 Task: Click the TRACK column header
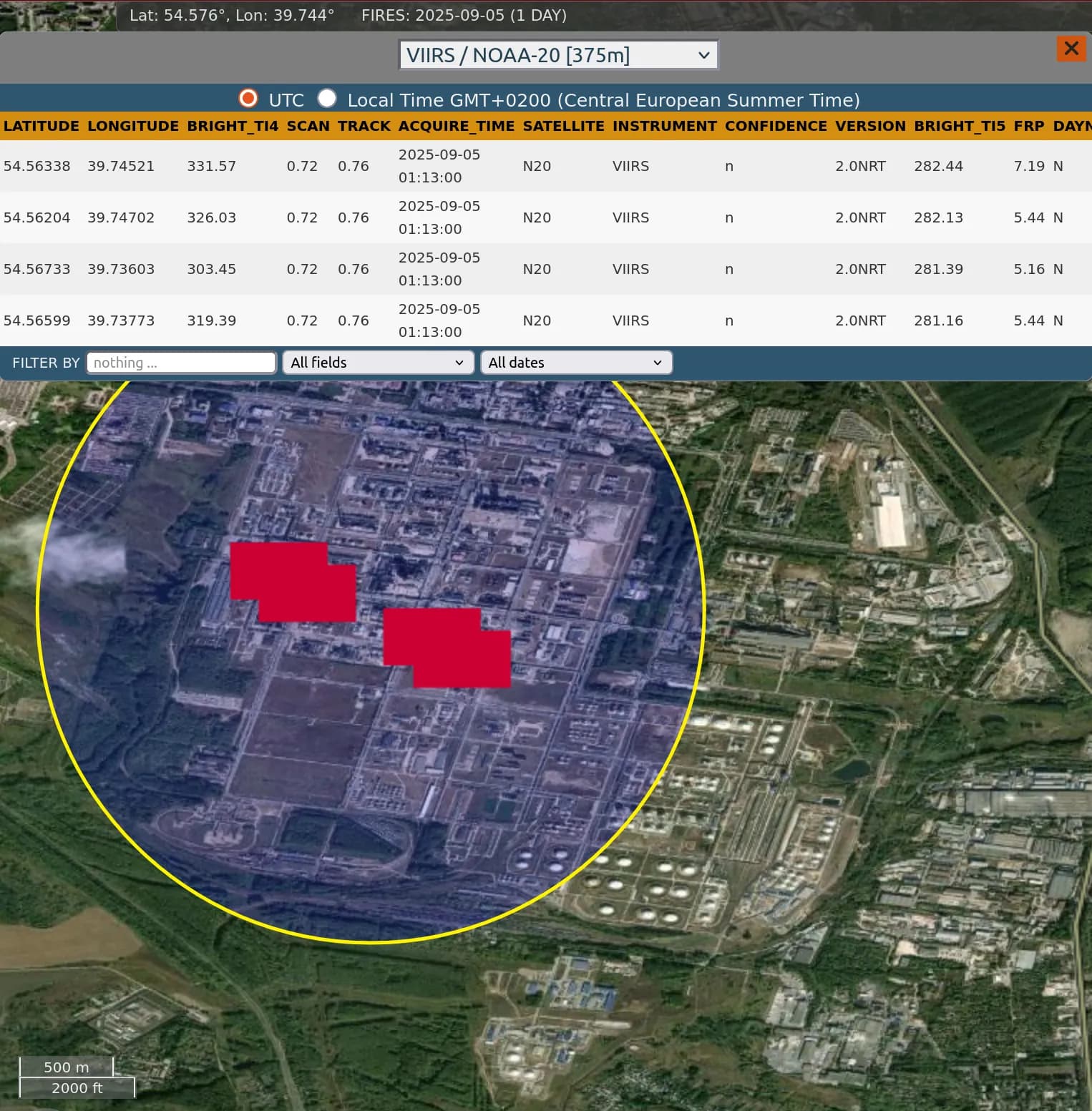point(364,126)
